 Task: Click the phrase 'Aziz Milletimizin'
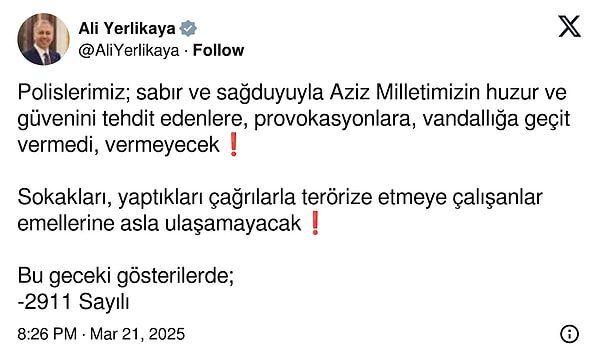[404, 93]
